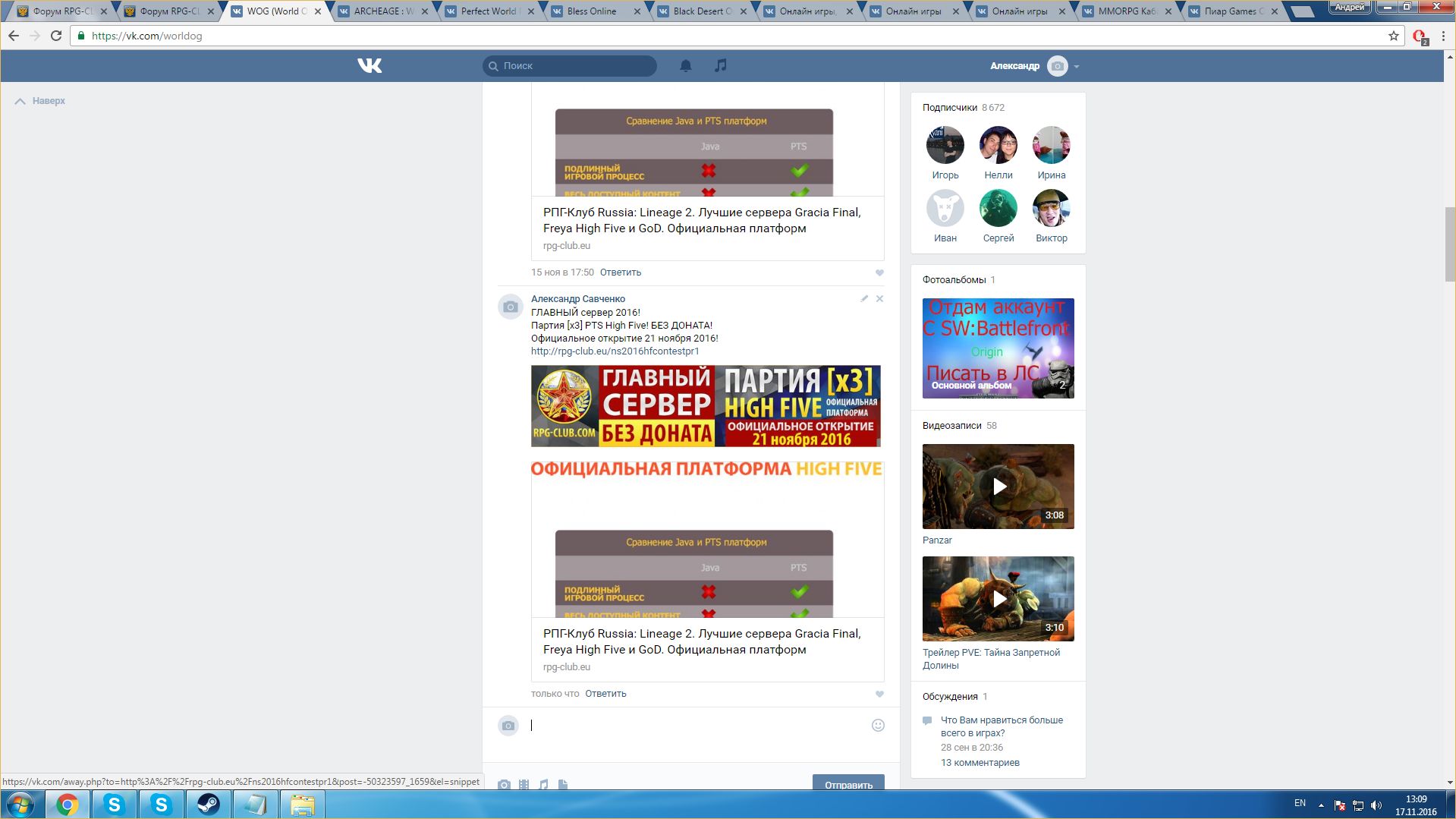Delete Александр Савченко's comment with X icon

point(879,299)
